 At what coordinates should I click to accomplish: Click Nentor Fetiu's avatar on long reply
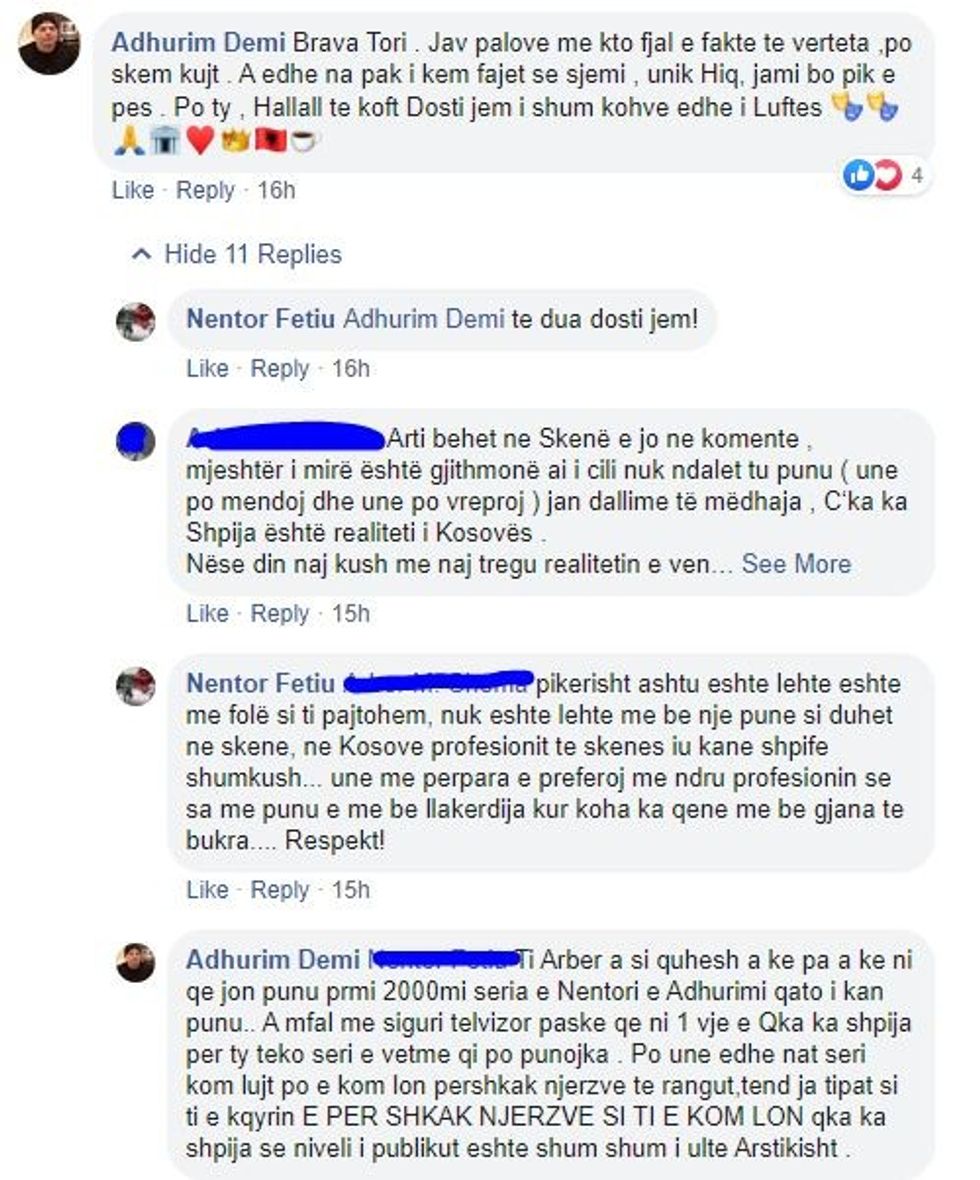[135, 686]
